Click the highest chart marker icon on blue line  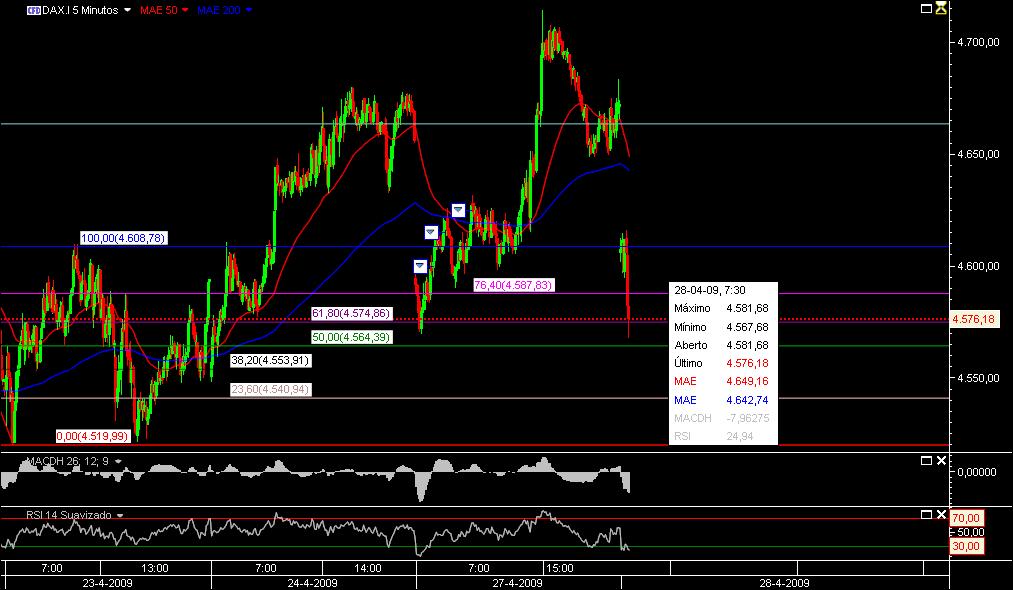tap(457, 211)
